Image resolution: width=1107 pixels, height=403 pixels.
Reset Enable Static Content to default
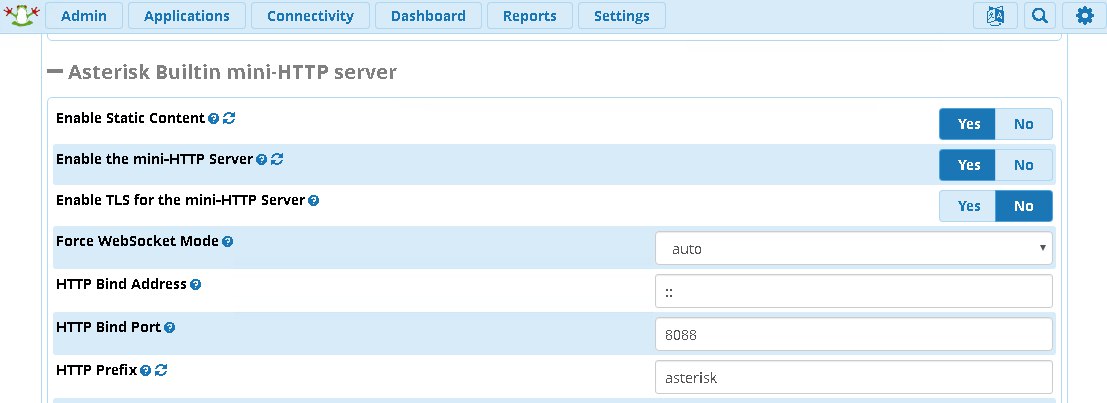(229, 118)
